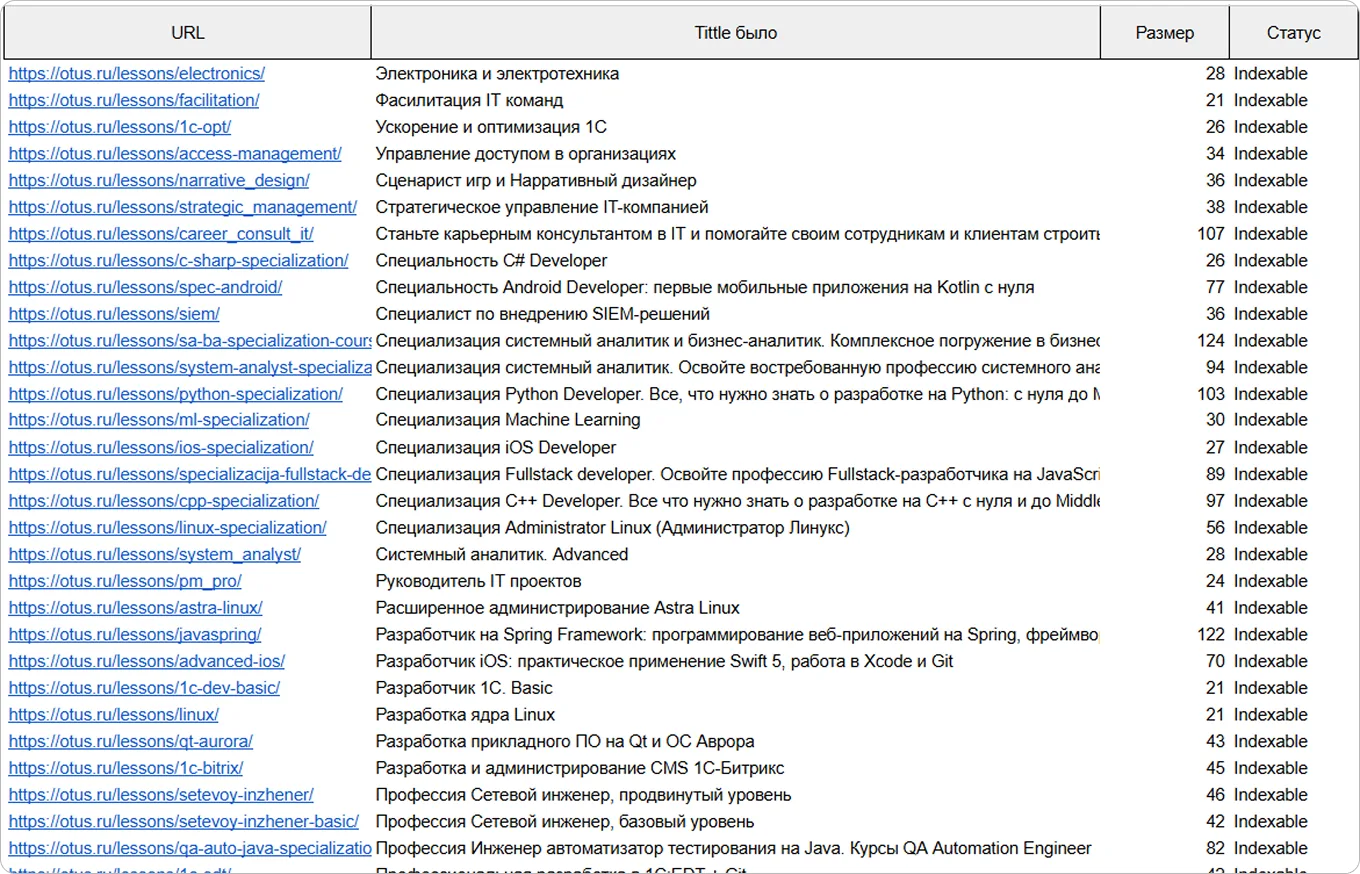Follow the lessons/pm_pro/ link
Image resolution: width=1360 pixels, height=874 pixels.
point(125,581)
